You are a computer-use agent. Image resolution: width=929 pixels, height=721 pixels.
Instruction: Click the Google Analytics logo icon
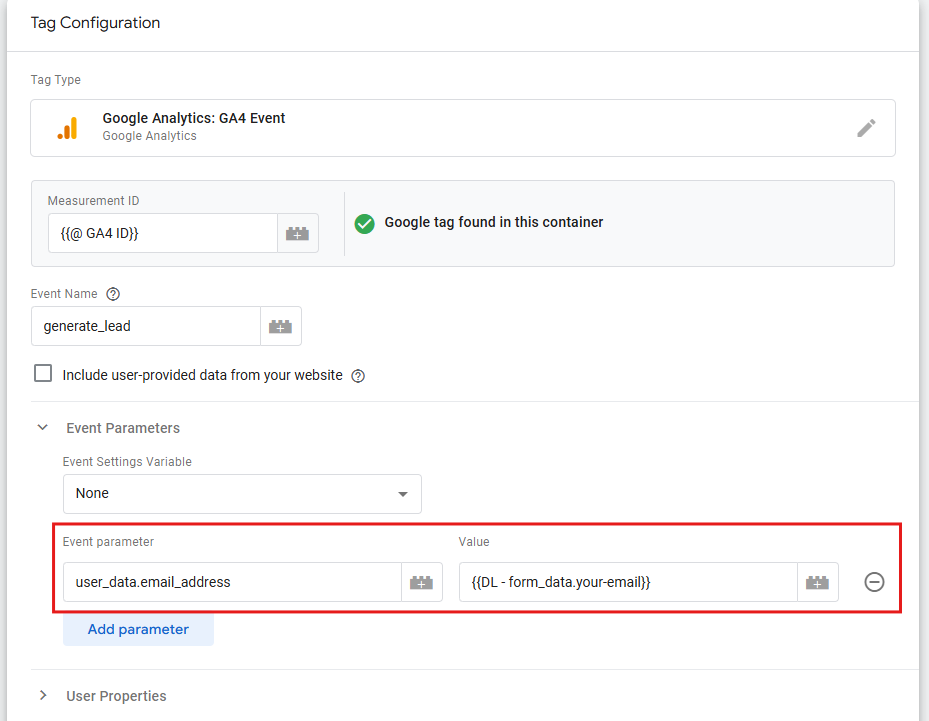pyautogui.click(x=67, y=128)
